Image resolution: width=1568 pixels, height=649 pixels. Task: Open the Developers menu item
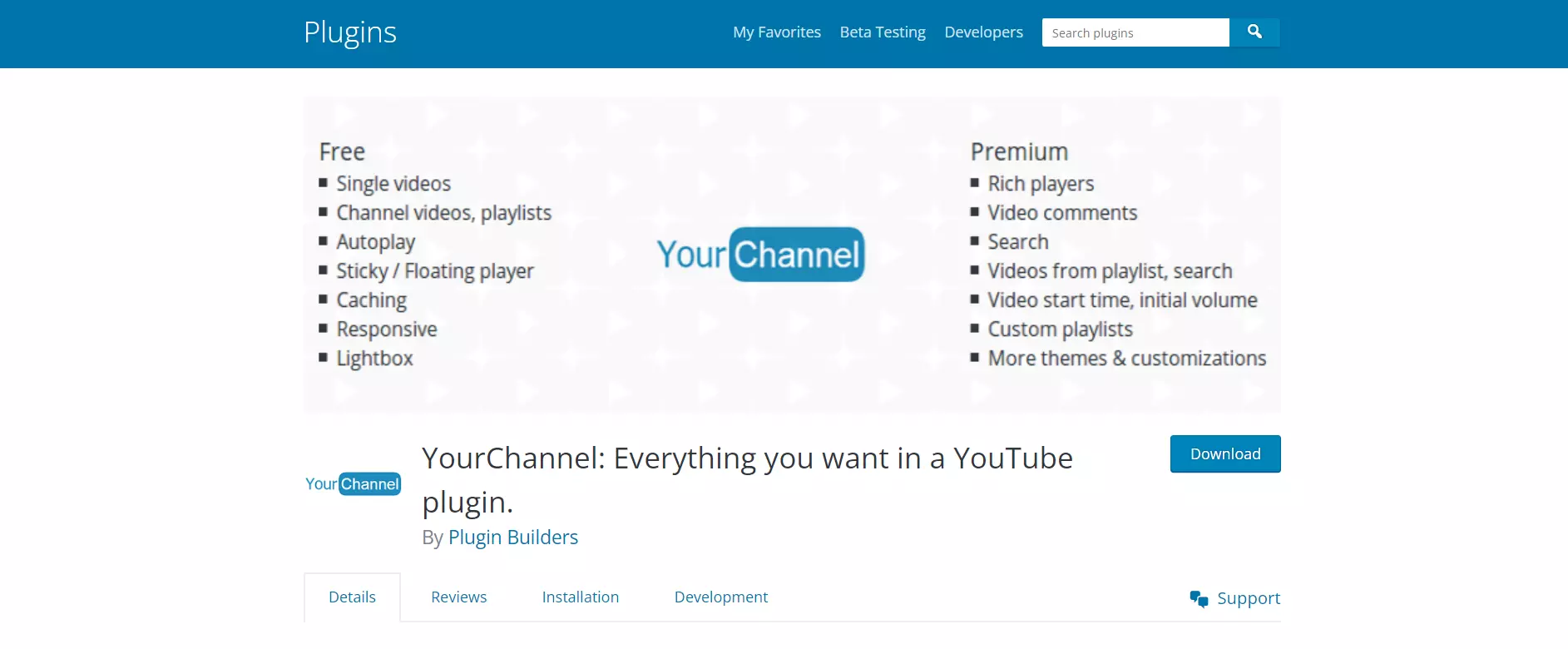click(x=983, y=32)
